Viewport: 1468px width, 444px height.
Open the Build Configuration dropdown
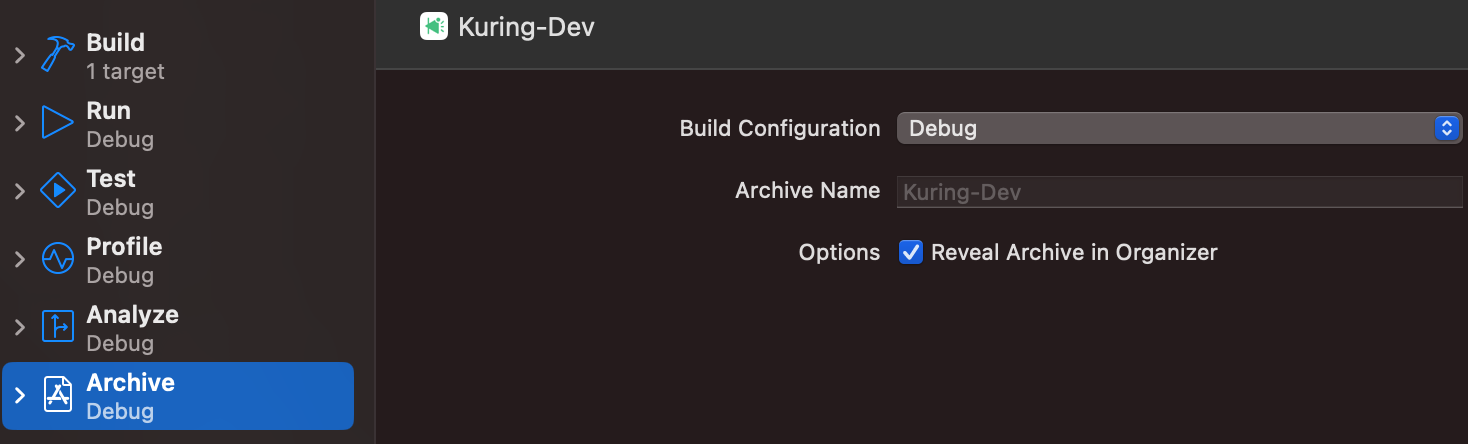coord(1180,128)
